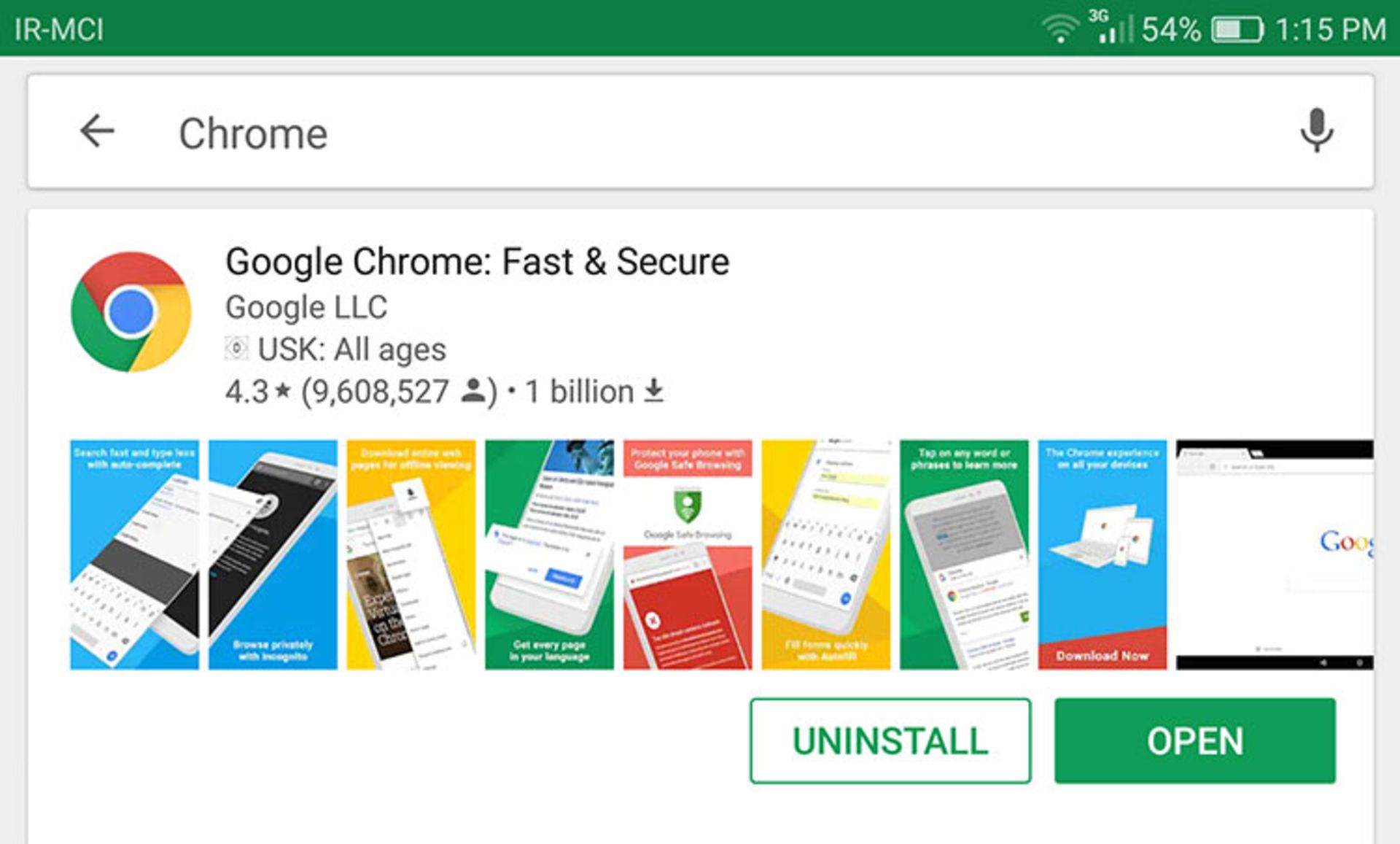Open the 'Download Now' devices screenshot
The height and width of the screenshot is (844, 1400).
(1102, 552)
